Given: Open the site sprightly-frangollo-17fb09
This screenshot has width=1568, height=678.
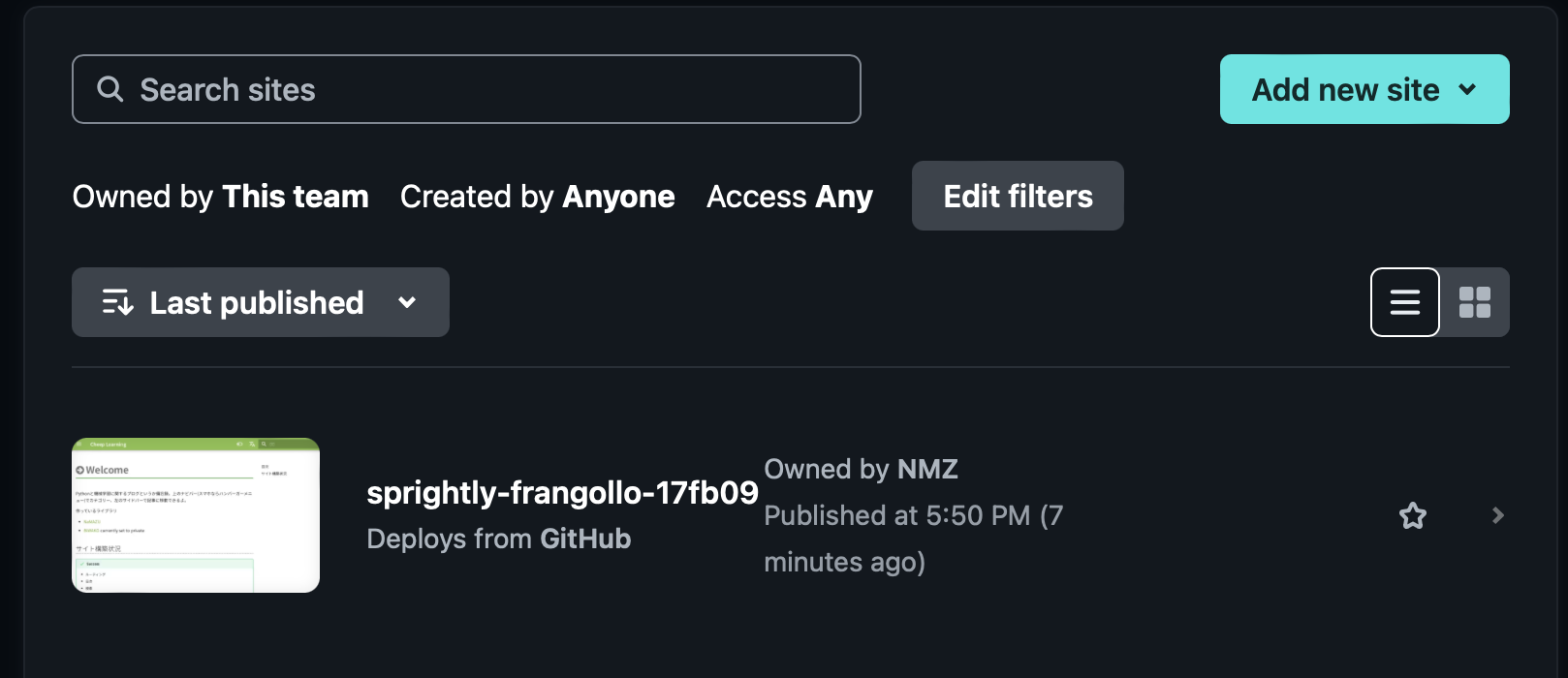Looking at the screenshot, I should click(562, 492).
